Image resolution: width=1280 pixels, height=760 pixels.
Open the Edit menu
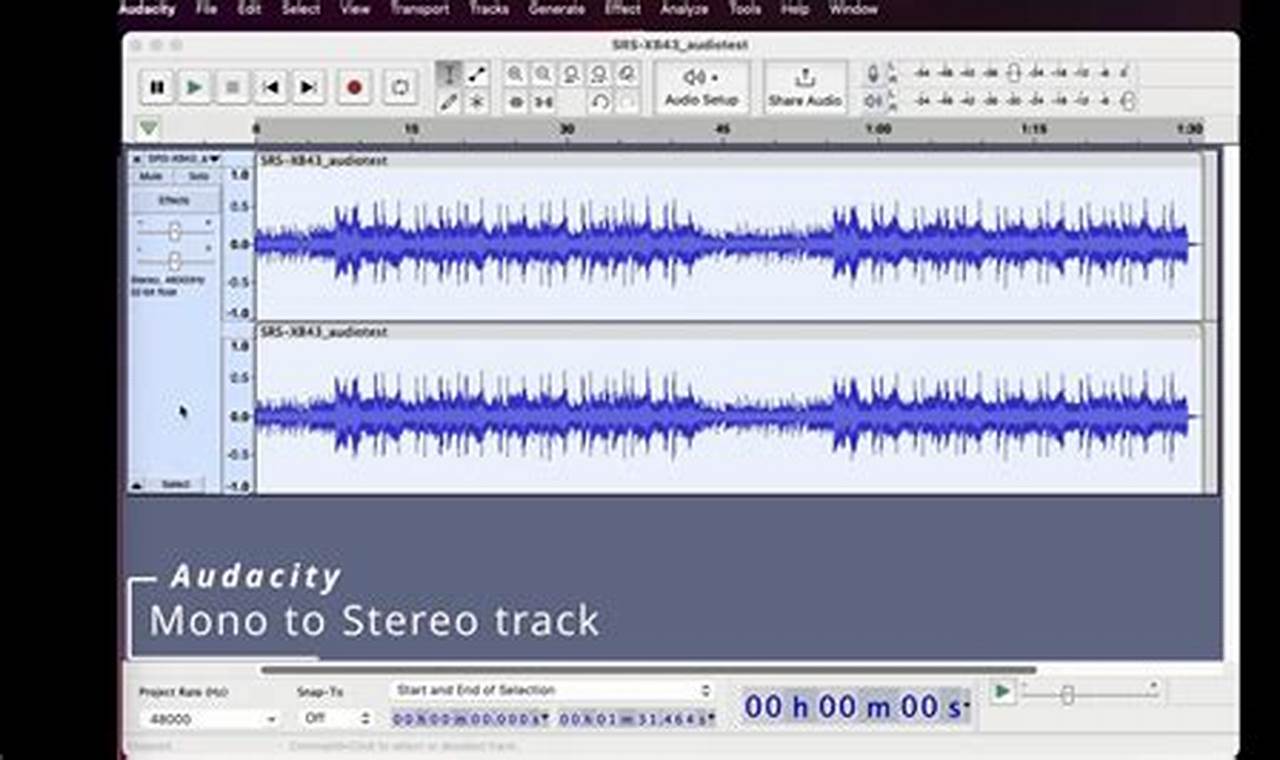250,9
